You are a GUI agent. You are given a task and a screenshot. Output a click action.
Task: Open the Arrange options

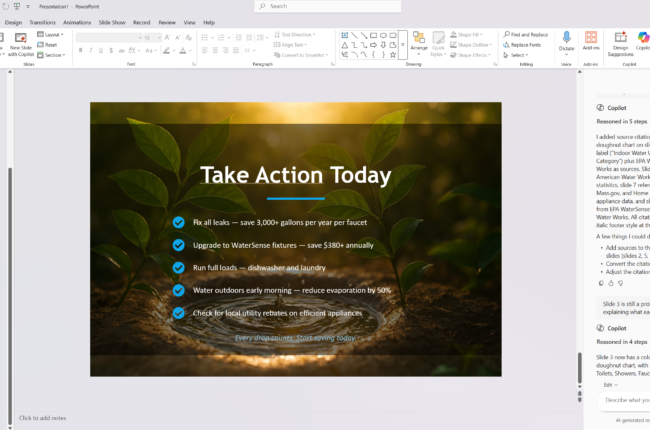[x=419, y=42]
